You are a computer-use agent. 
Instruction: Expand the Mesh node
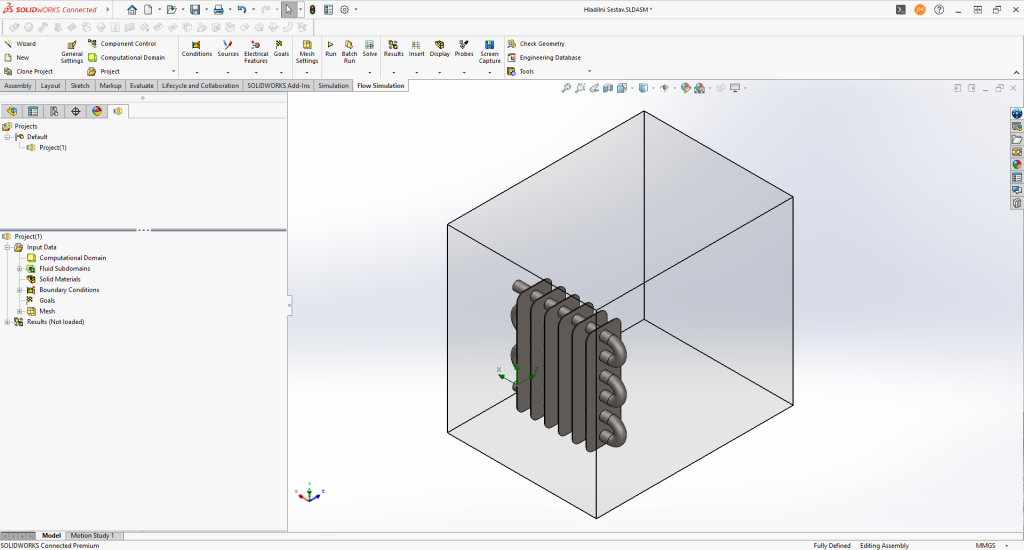[20, 312]
